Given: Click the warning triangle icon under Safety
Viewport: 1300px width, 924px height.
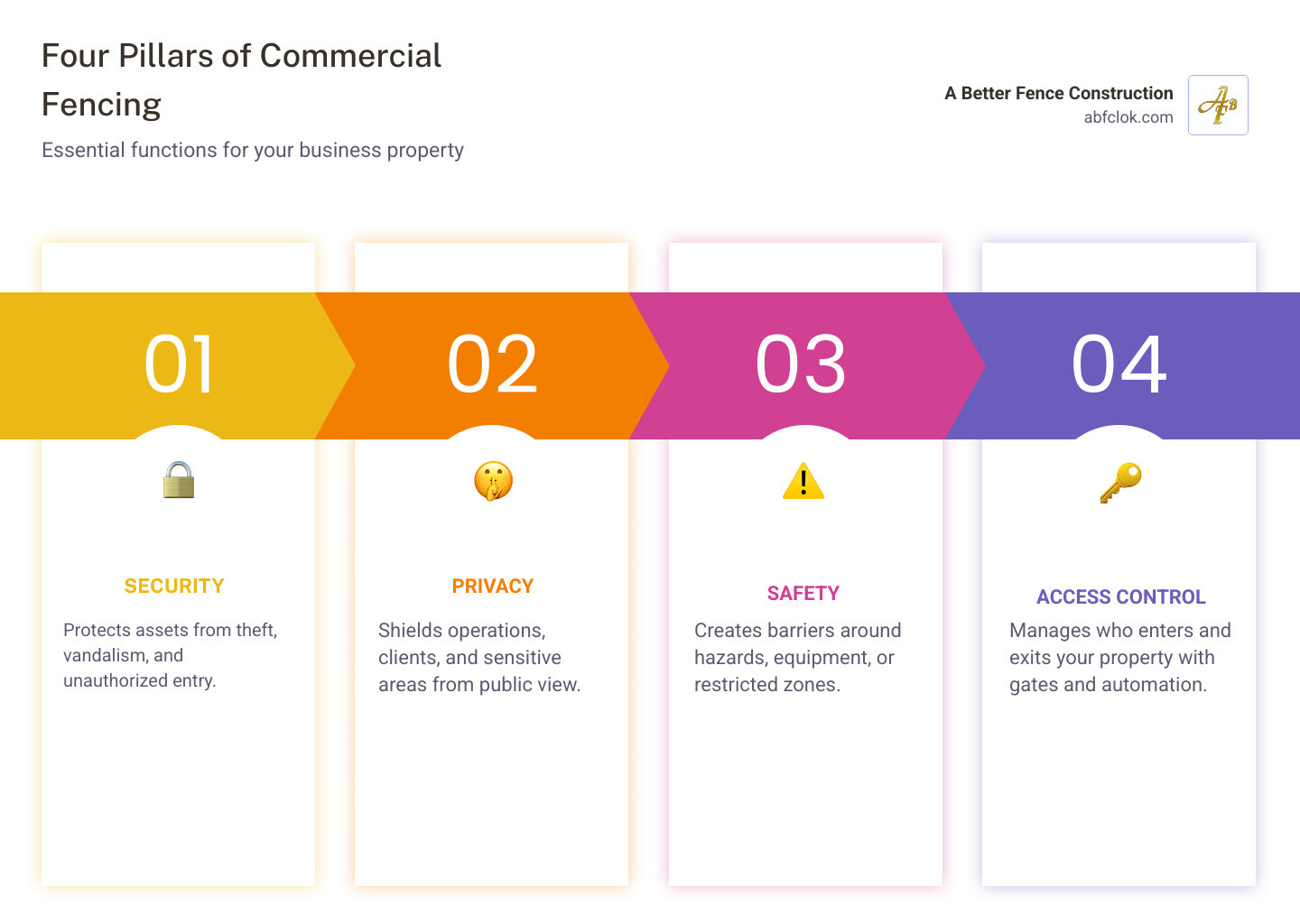Looking at the screenshot, I should [803, 481].
